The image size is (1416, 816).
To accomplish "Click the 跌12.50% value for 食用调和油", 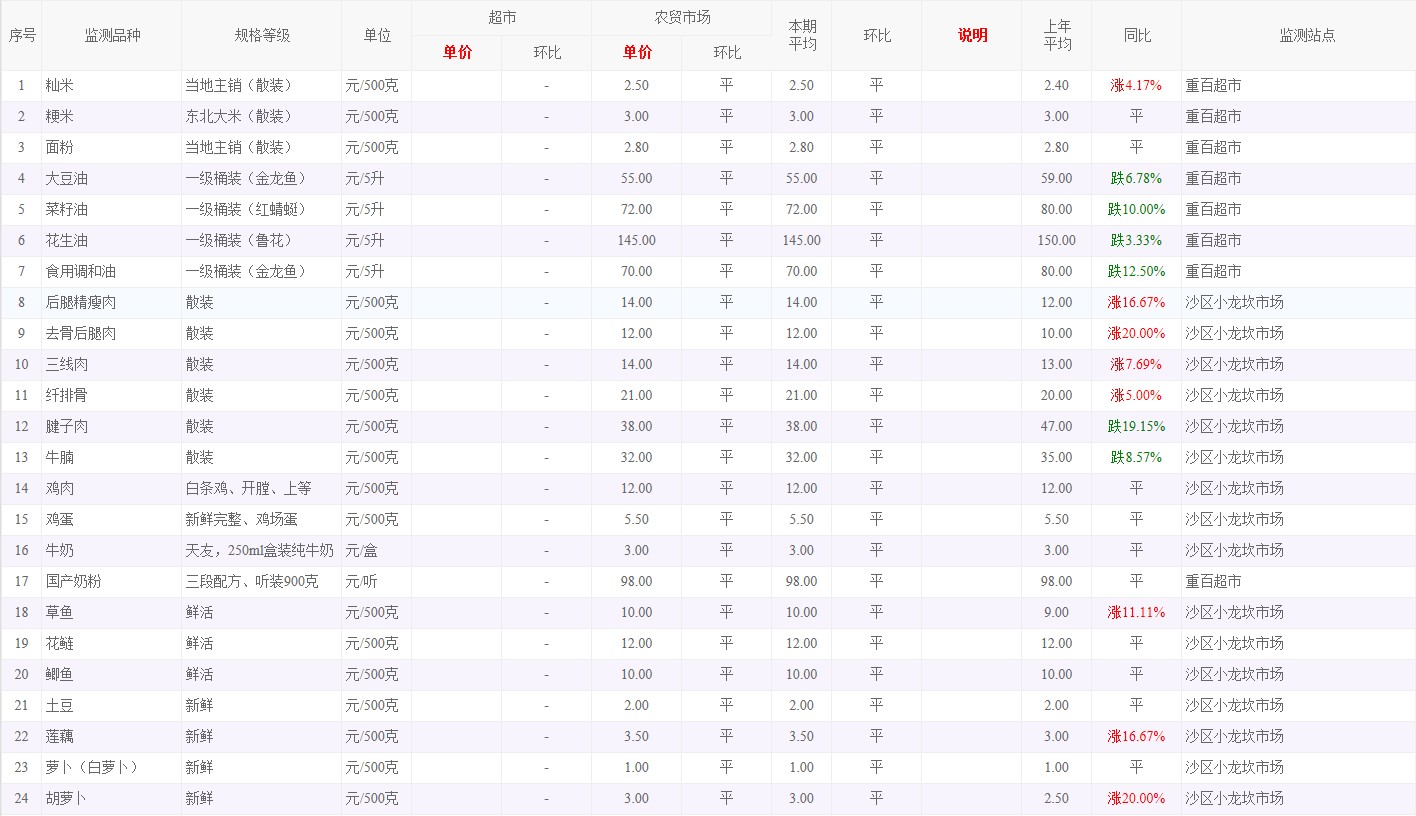I will pos(1136,272).
